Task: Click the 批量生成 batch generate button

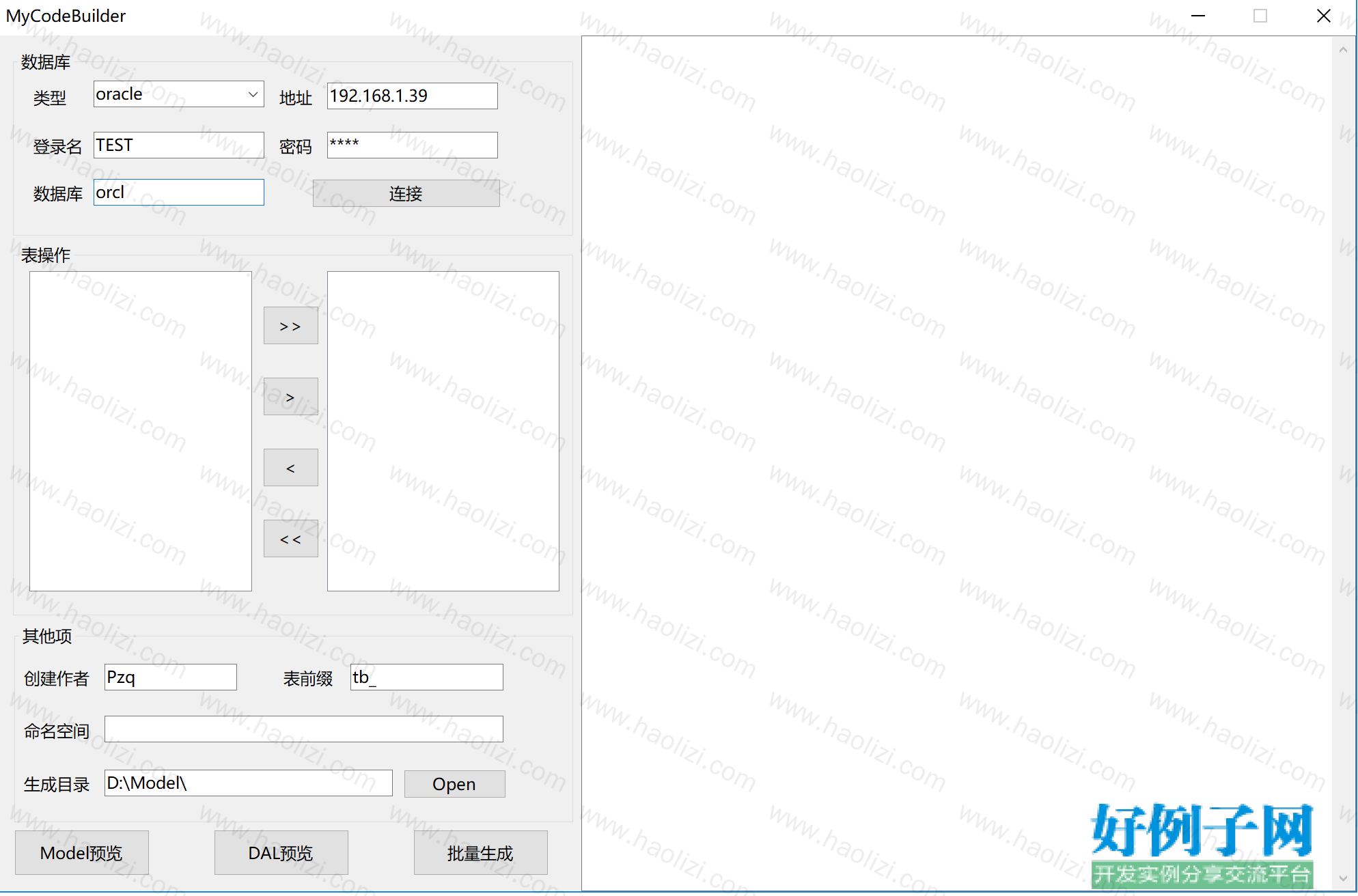Action: (480, 852)
